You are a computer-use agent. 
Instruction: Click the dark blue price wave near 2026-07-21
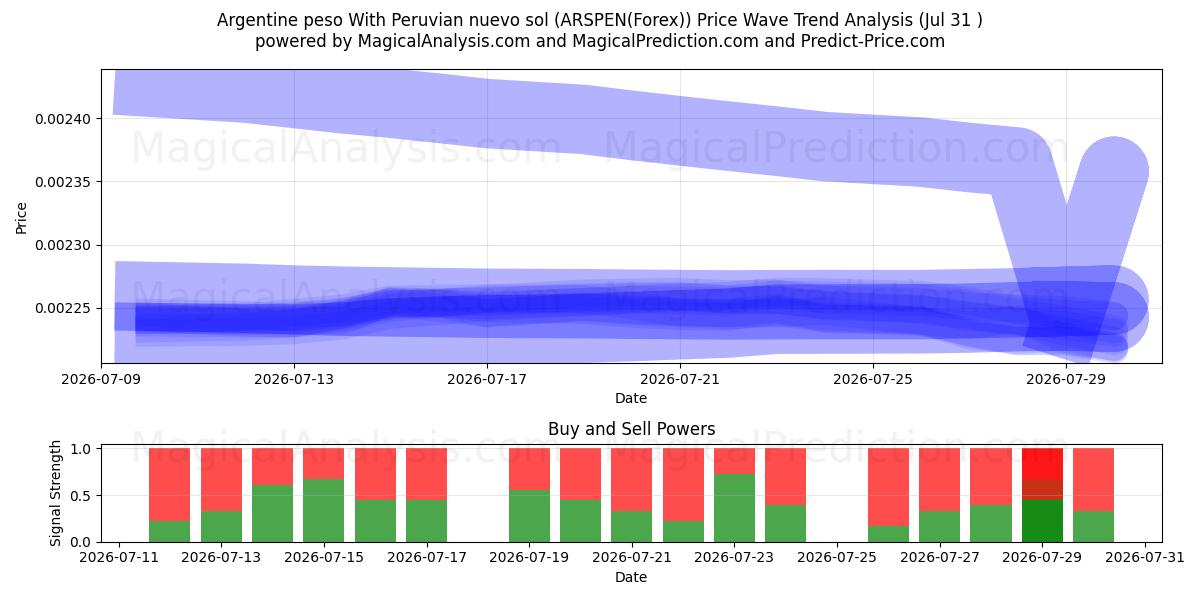(680, 303)
